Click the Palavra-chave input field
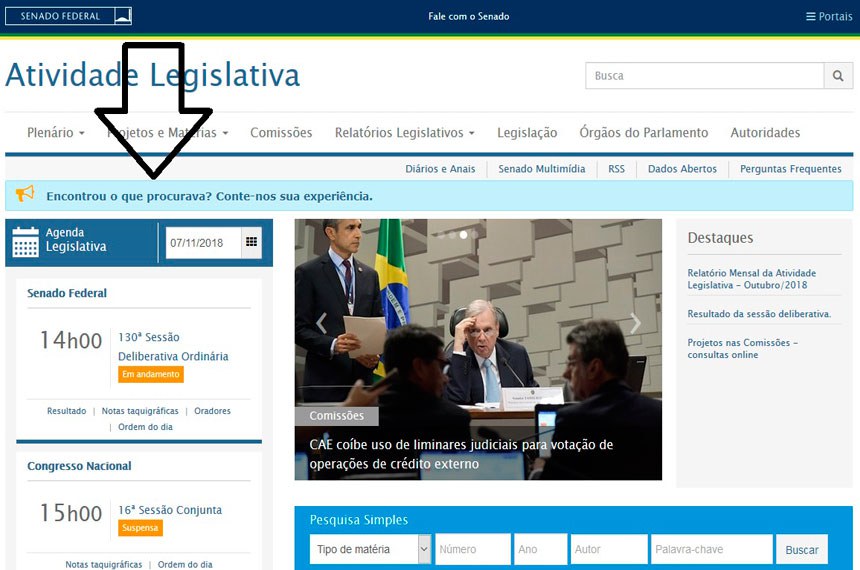 point(711,549)
